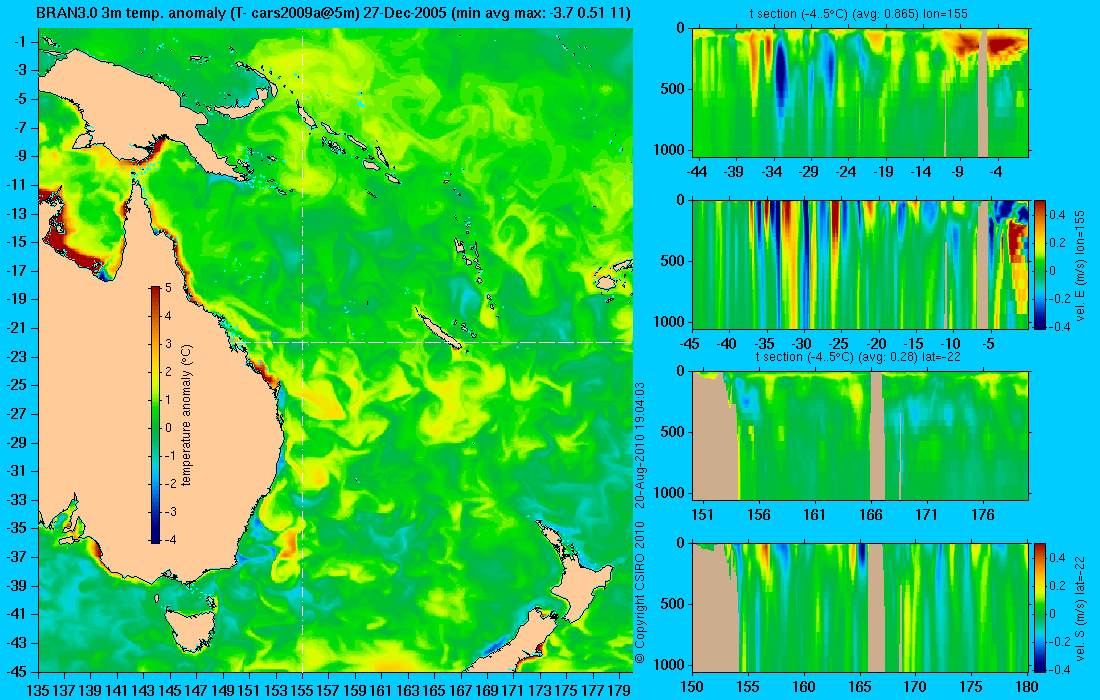Click the '166' tick under lat=-22 temperature plot
The image size is (1100, 700).
coord(871,515)
